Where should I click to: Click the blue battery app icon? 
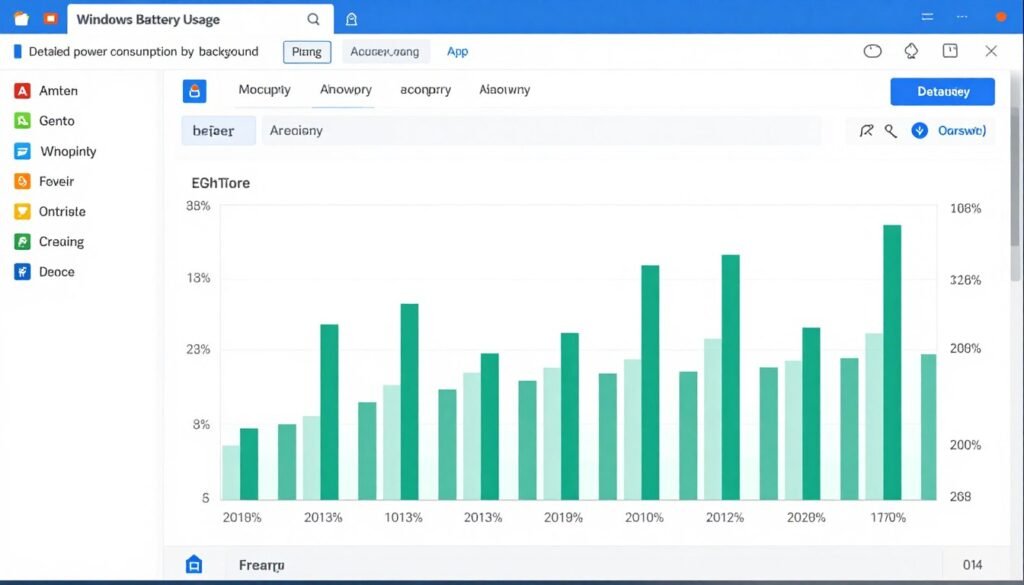click(195, 90)
